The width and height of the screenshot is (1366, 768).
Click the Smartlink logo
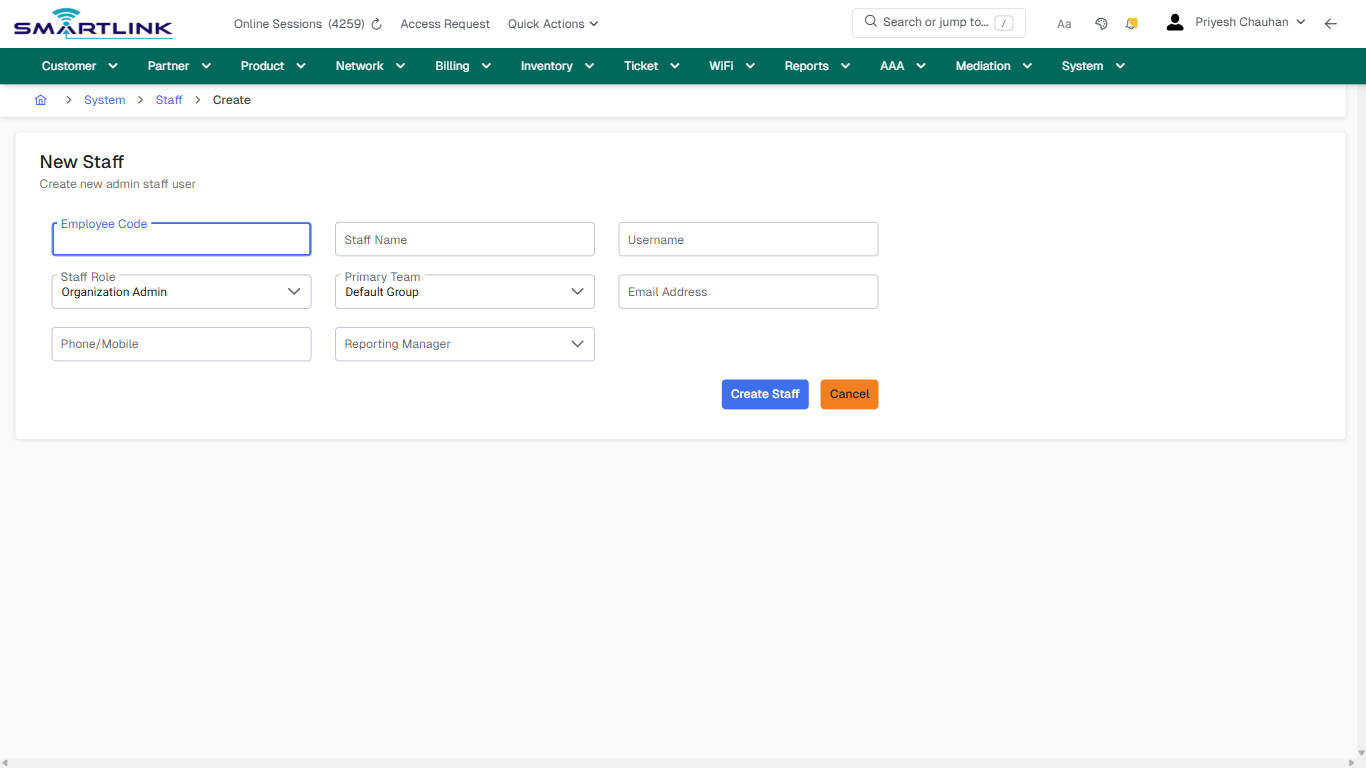(92, 23)
